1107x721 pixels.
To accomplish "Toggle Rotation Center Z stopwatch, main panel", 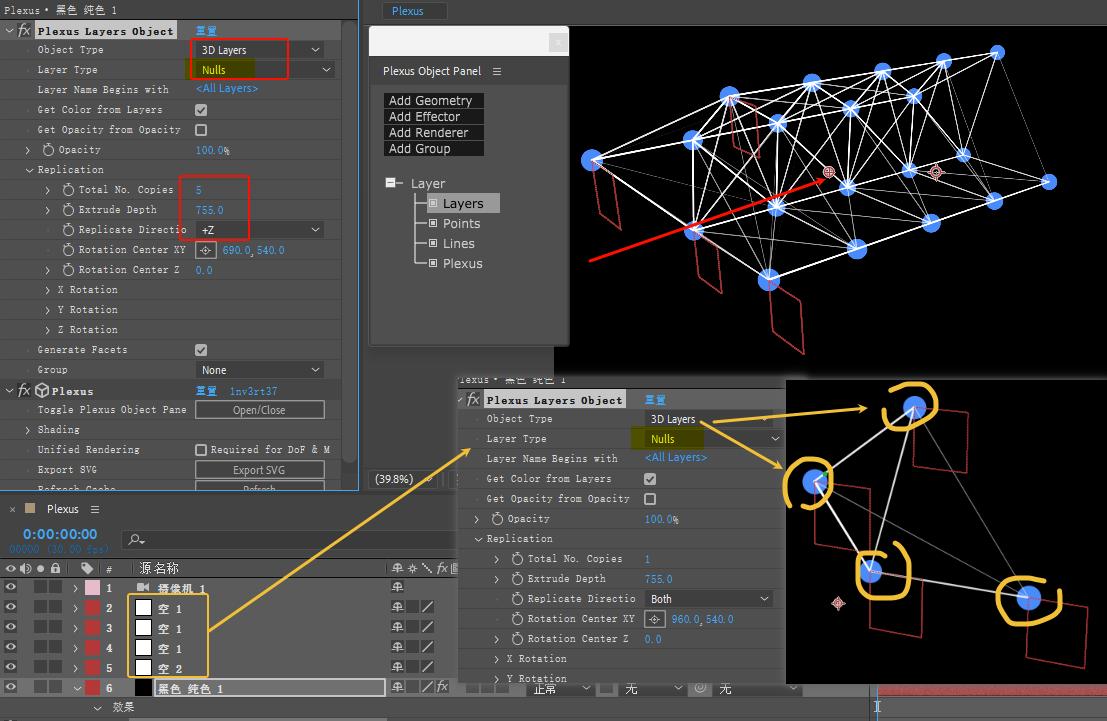I will [68, 270].
